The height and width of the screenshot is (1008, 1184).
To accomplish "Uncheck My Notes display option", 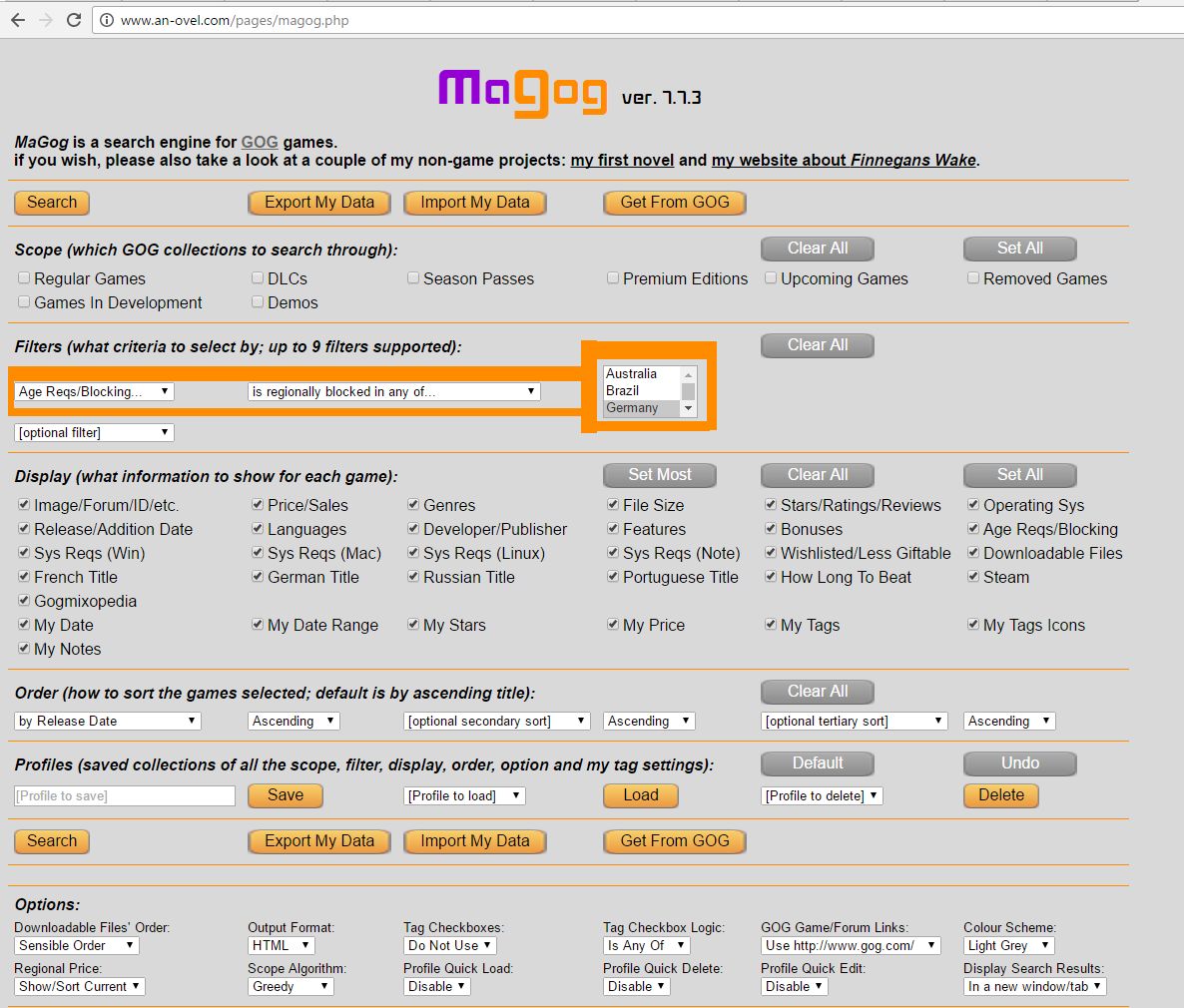I will [x=24, y=648].
